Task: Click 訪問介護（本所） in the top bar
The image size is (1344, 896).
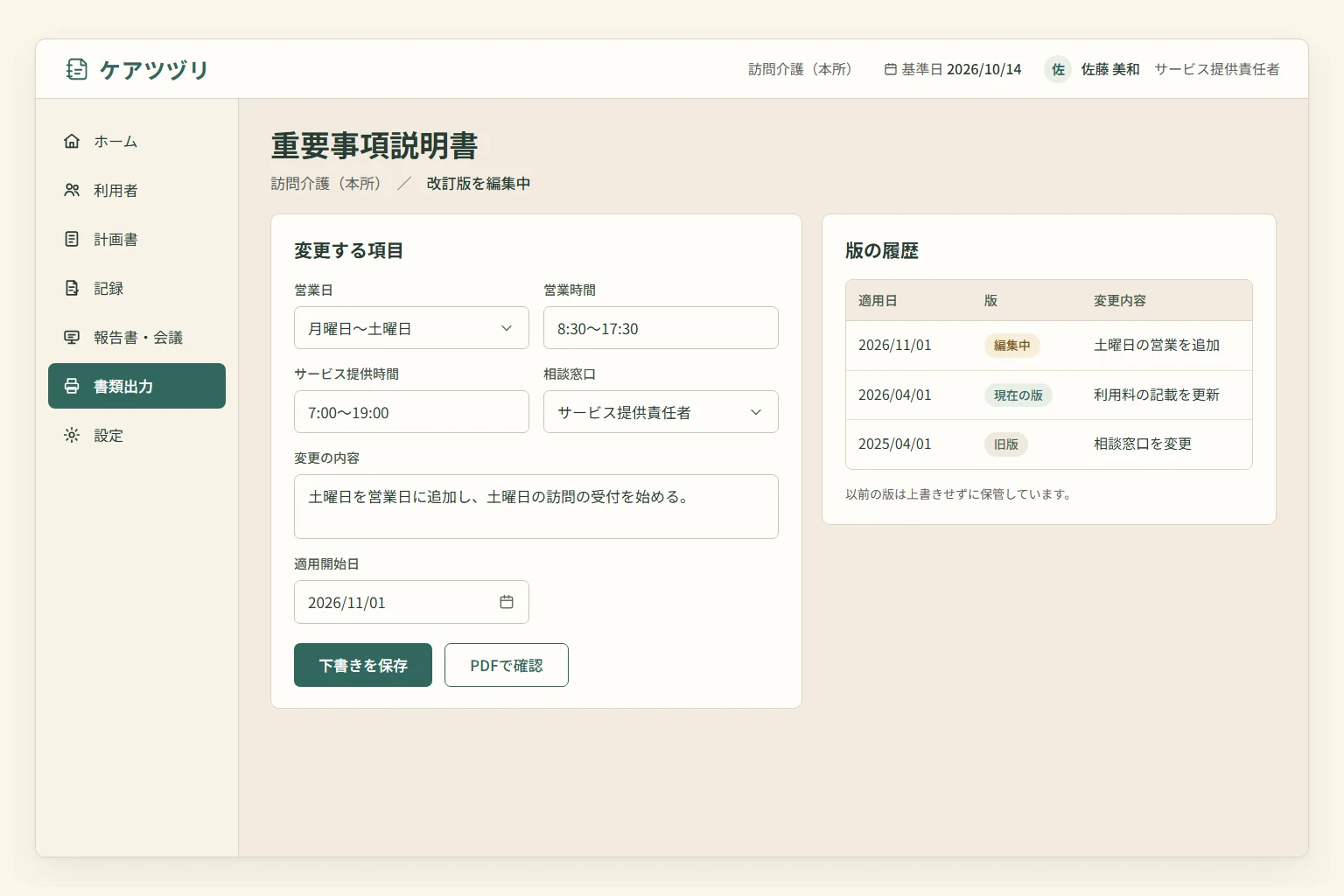Action: pos(800,69)
